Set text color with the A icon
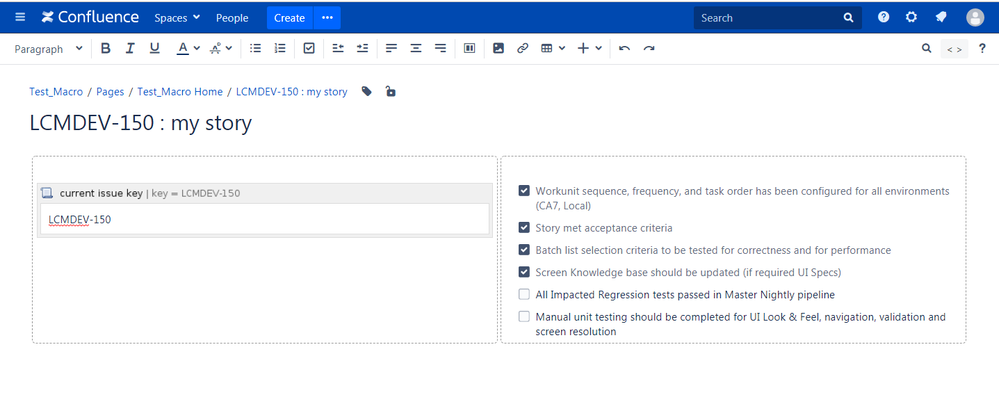 coord(183,48)
